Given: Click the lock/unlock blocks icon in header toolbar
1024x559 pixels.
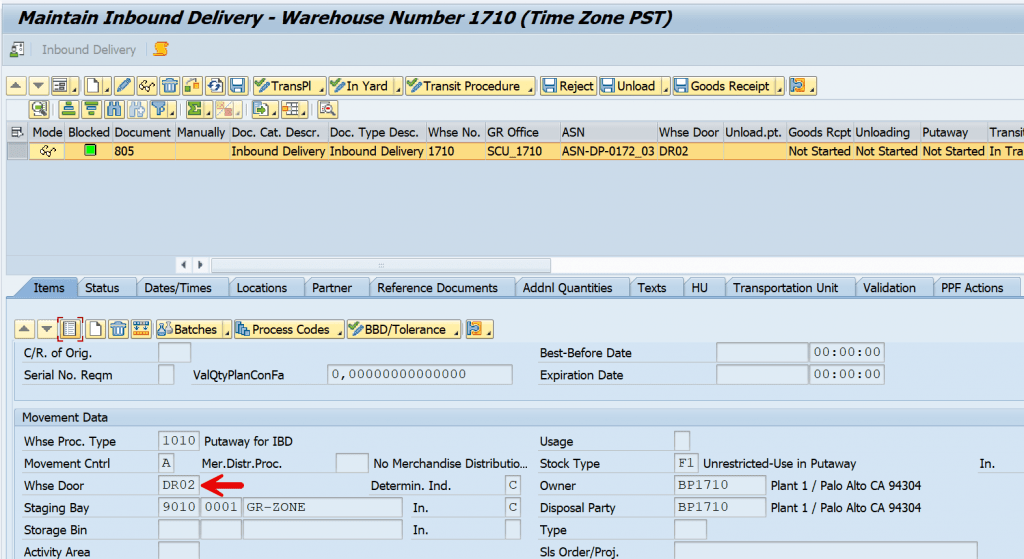Looking at the screenshot, I should point(192,86).
